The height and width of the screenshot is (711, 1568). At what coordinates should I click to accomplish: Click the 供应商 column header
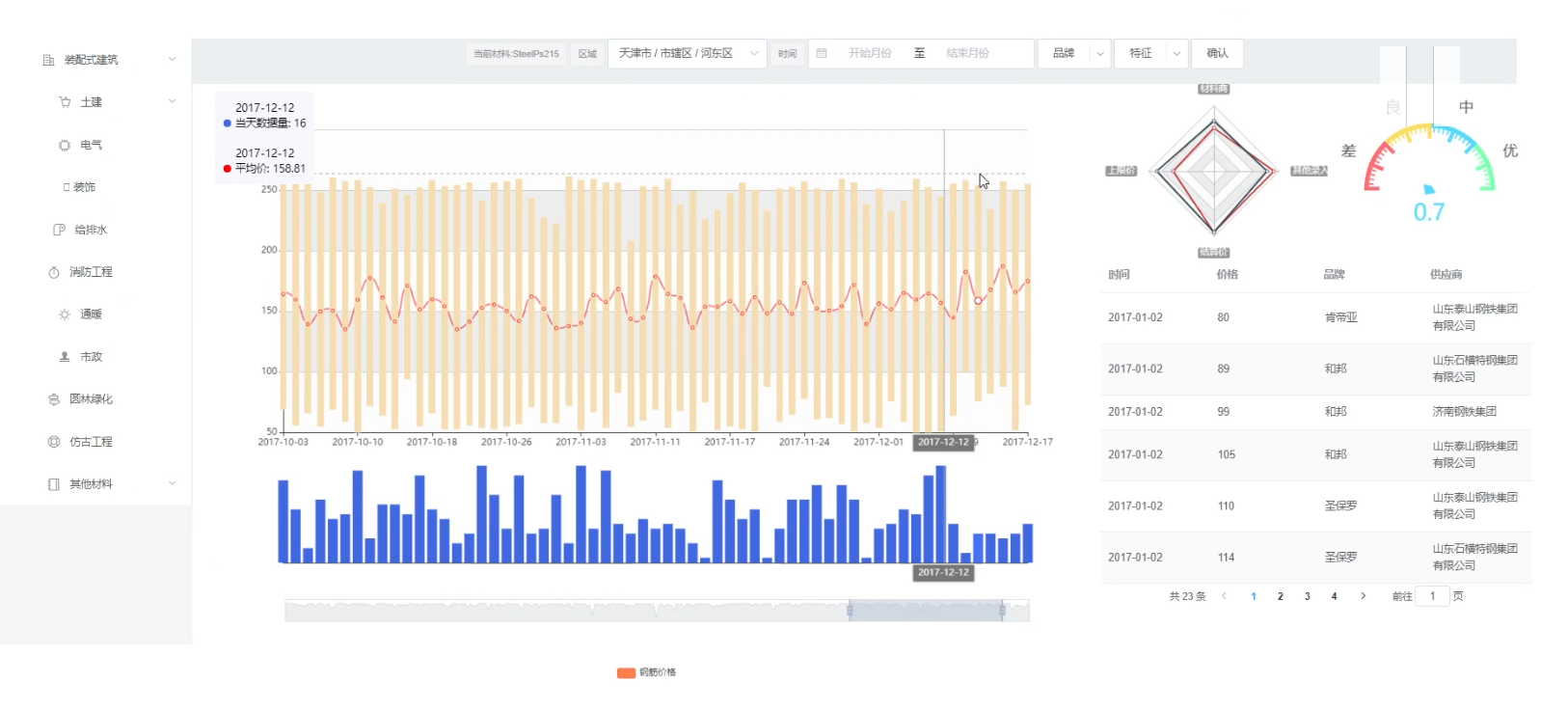point(1446,275)
